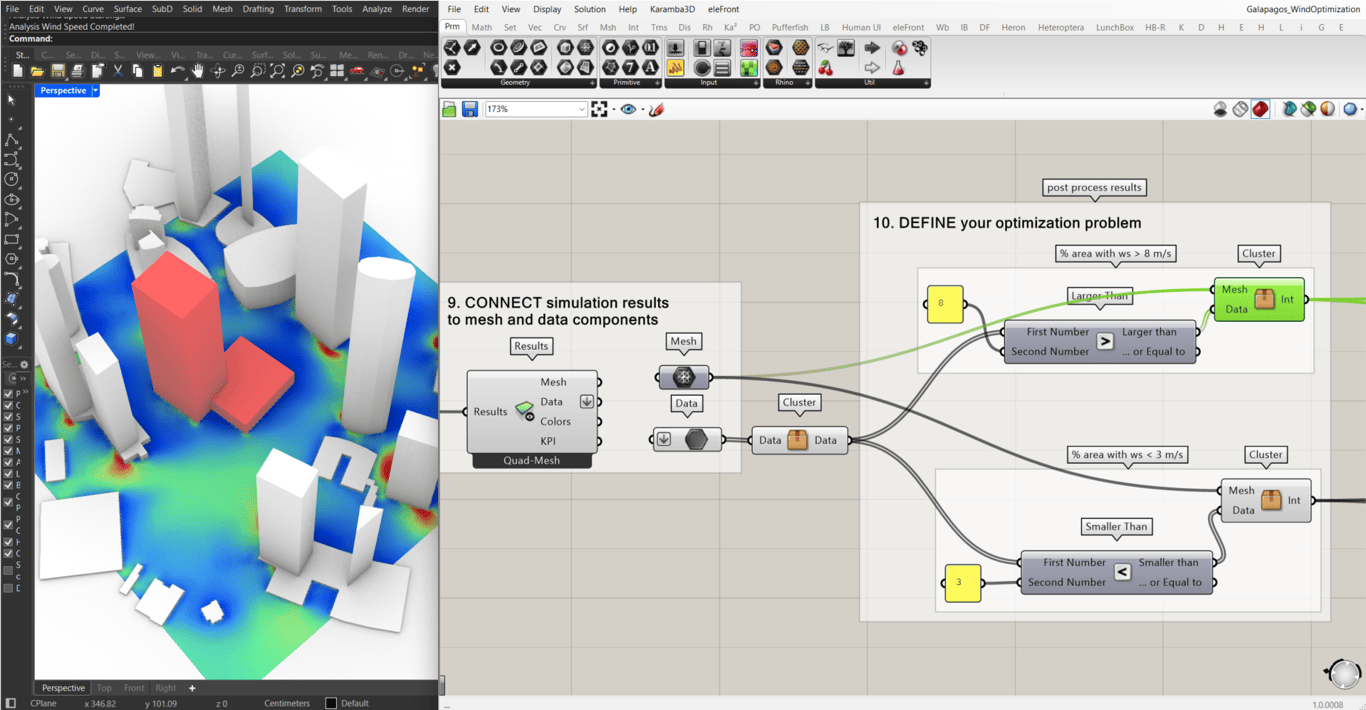Toggle the eye preview icon in Grasshopper toolbar
Viewport: 1366px width, 710px height.
[628, 109]
